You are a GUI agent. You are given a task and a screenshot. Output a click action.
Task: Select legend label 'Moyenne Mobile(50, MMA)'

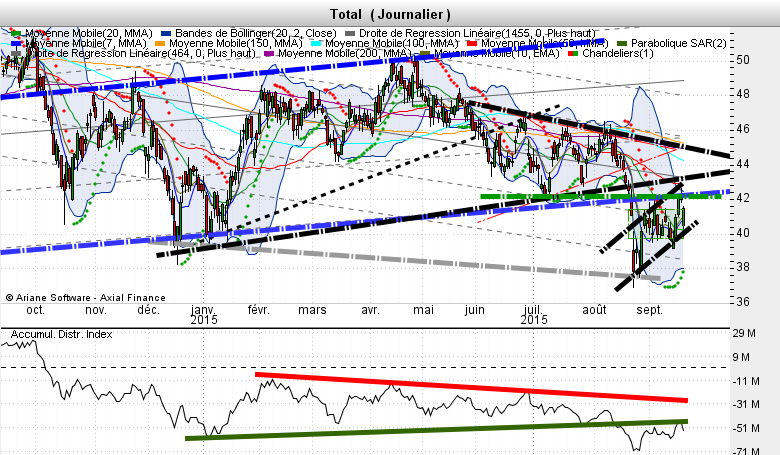pyautogui.click(x=545, y=43)
